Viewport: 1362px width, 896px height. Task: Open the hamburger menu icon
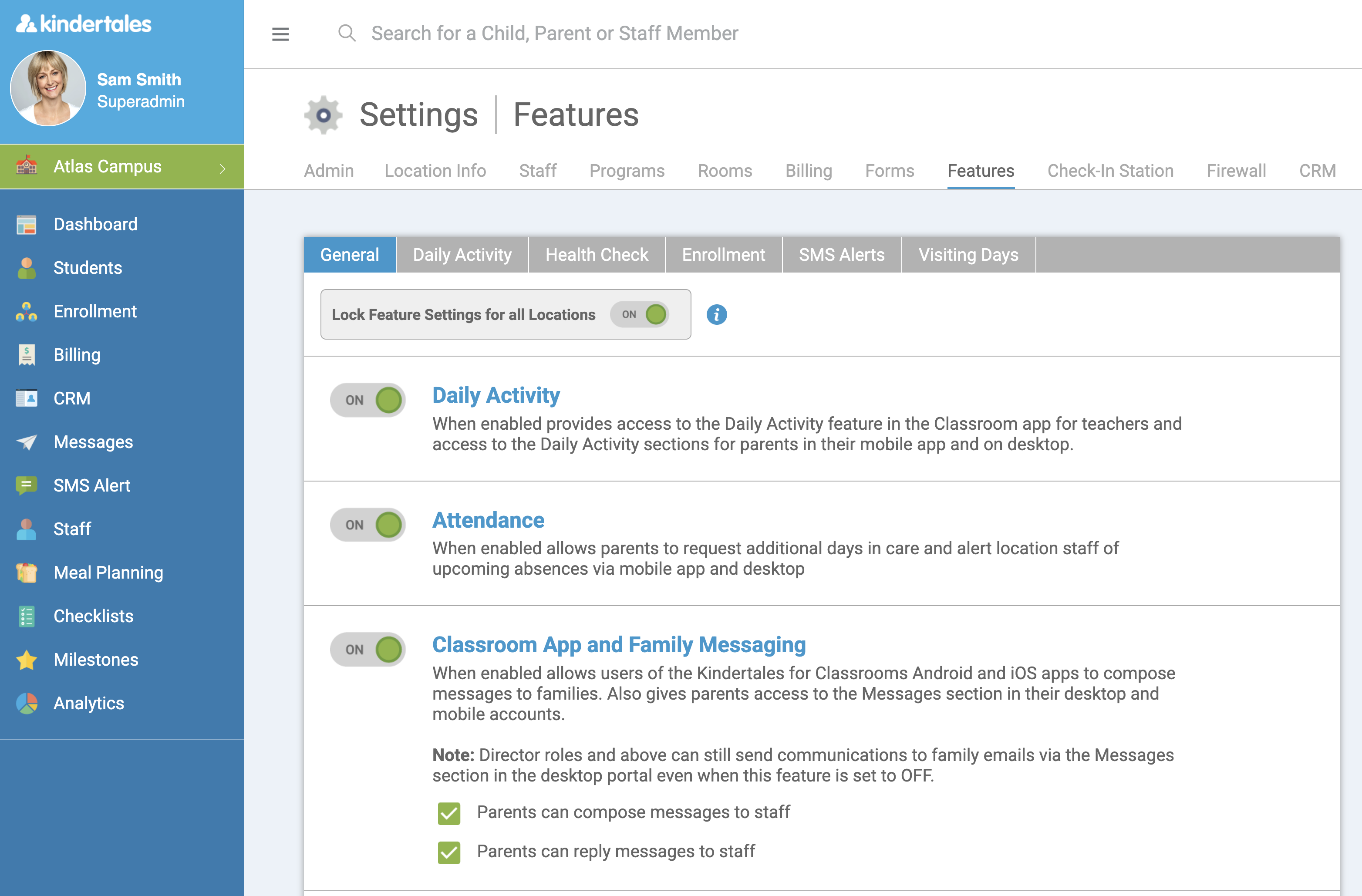[280, 34]
